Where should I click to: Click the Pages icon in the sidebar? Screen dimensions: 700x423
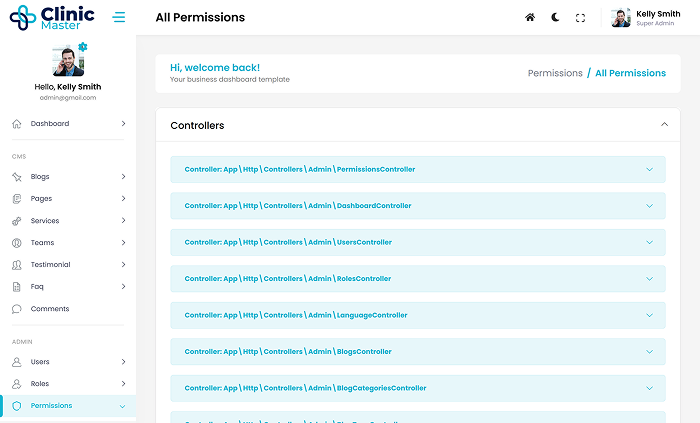[x=17, y=199]
